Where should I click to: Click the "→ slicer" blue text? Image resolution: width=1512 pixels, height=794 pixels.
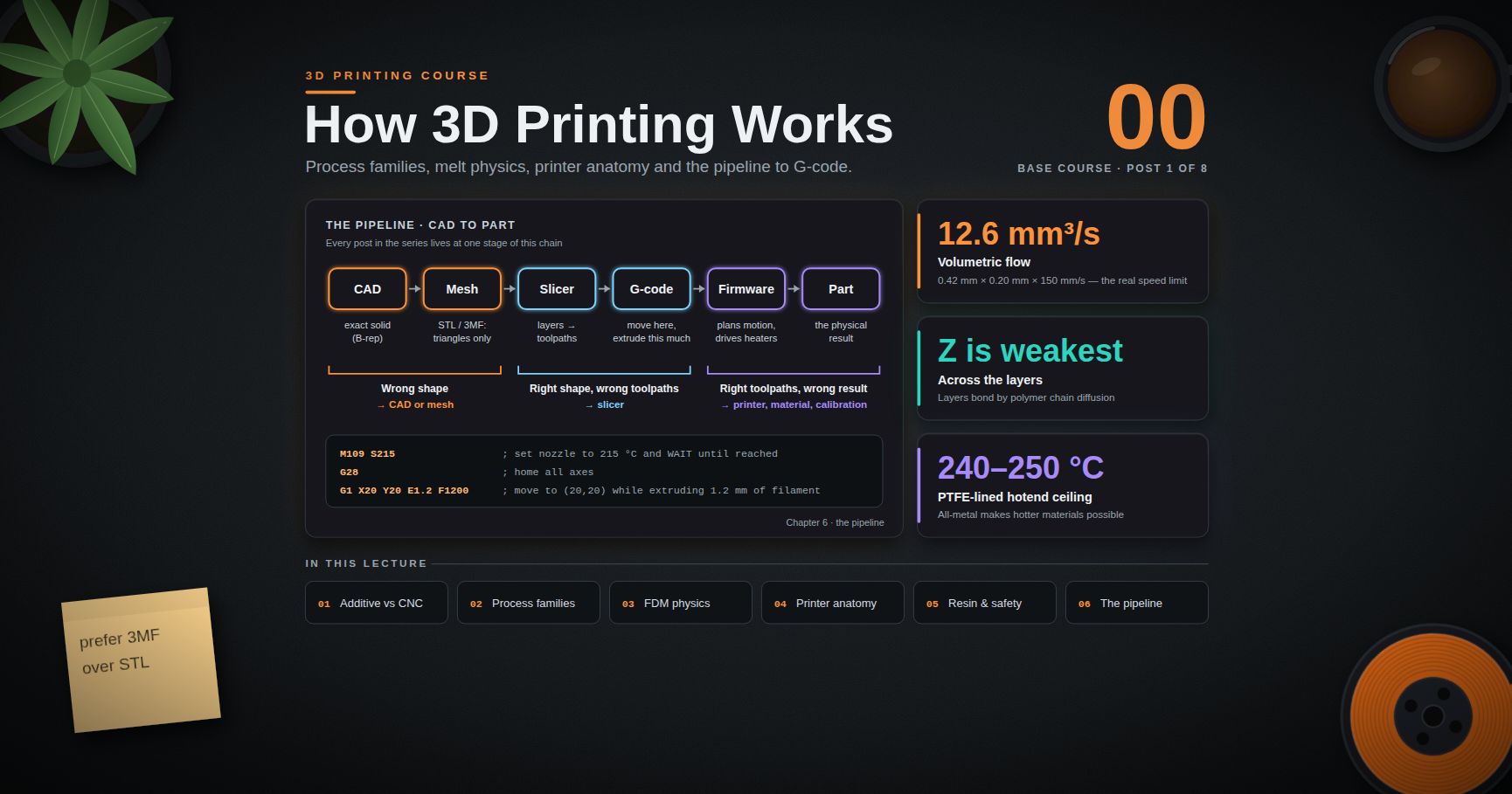pos(604,404)
